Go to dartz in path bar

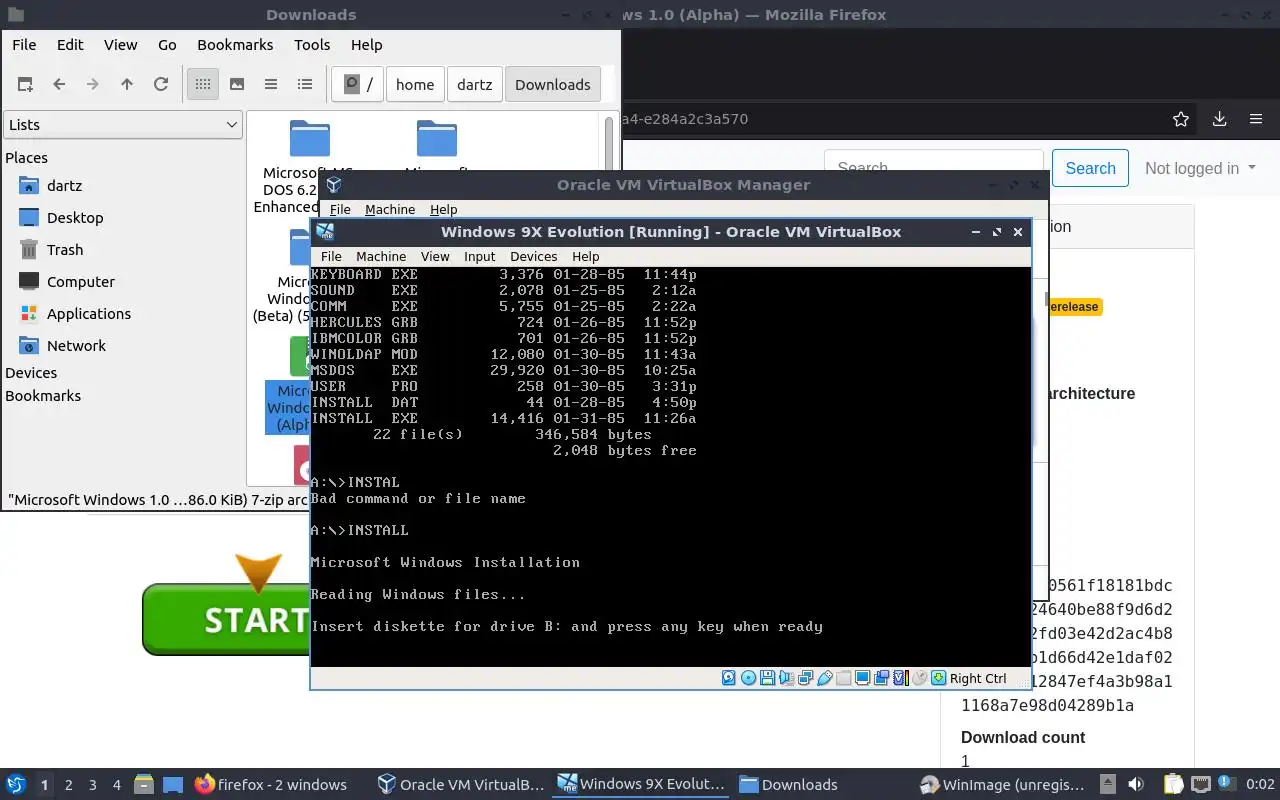tap(475, 84)
